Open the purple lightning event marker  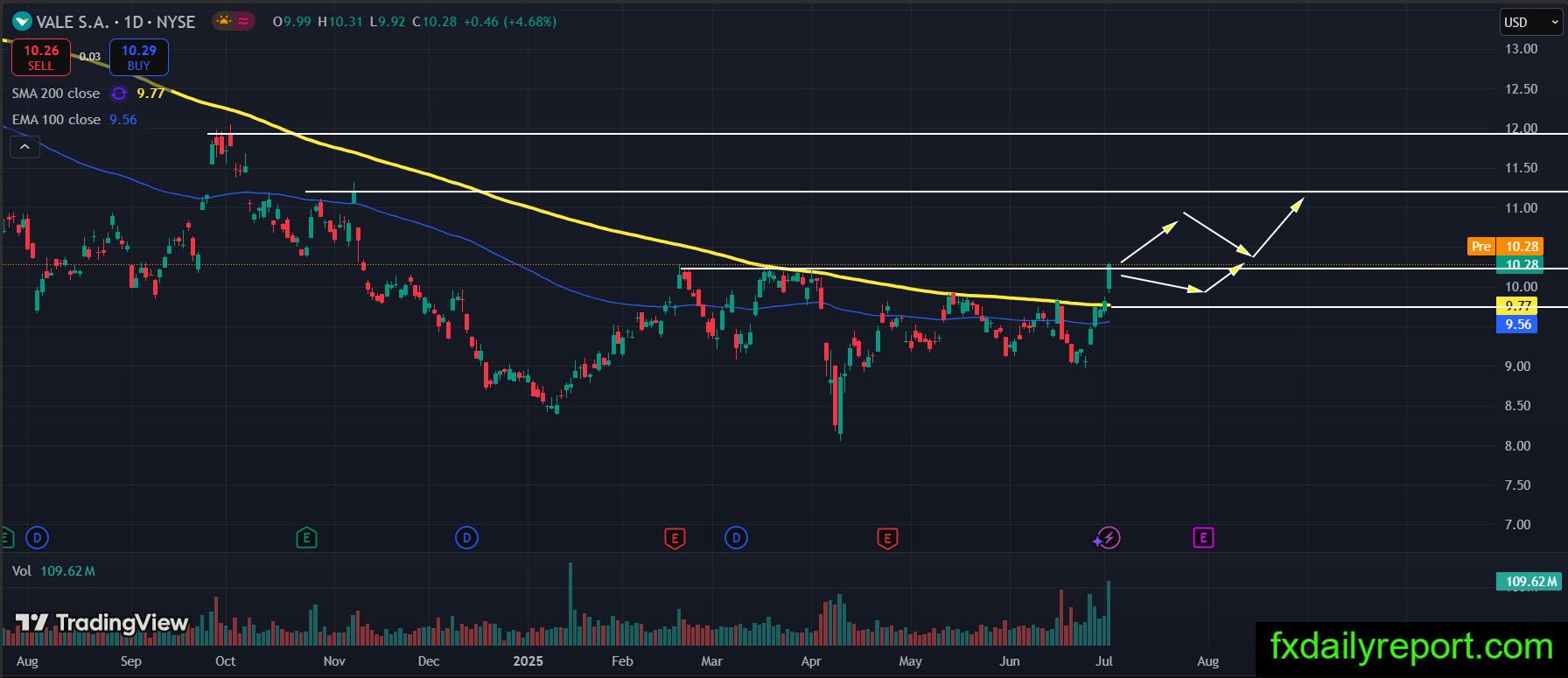tap(1109, 538)
